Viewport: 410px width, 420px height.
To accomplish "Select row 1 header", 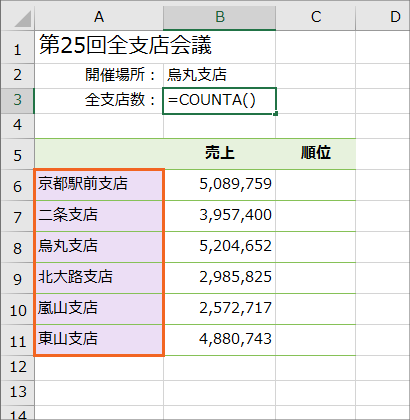I will click(x=17, y=47).
